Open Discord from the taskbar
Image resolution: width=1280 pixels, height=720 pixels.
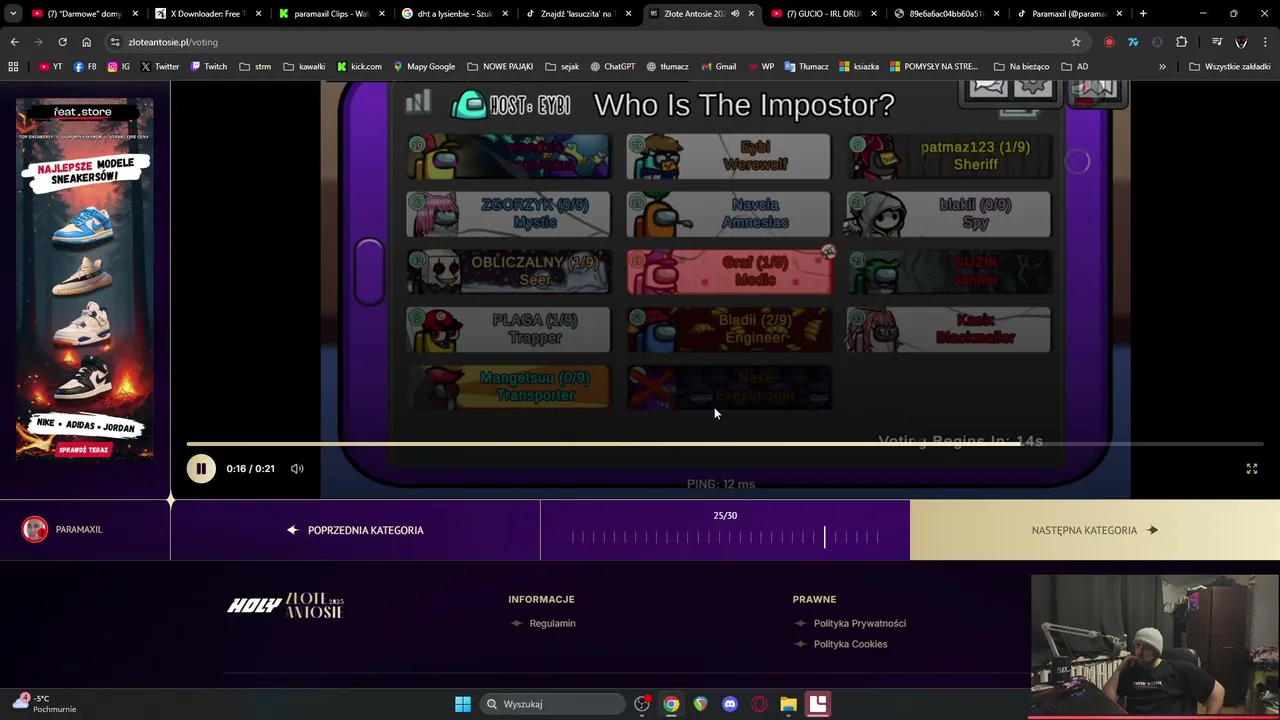click(730, 704)
